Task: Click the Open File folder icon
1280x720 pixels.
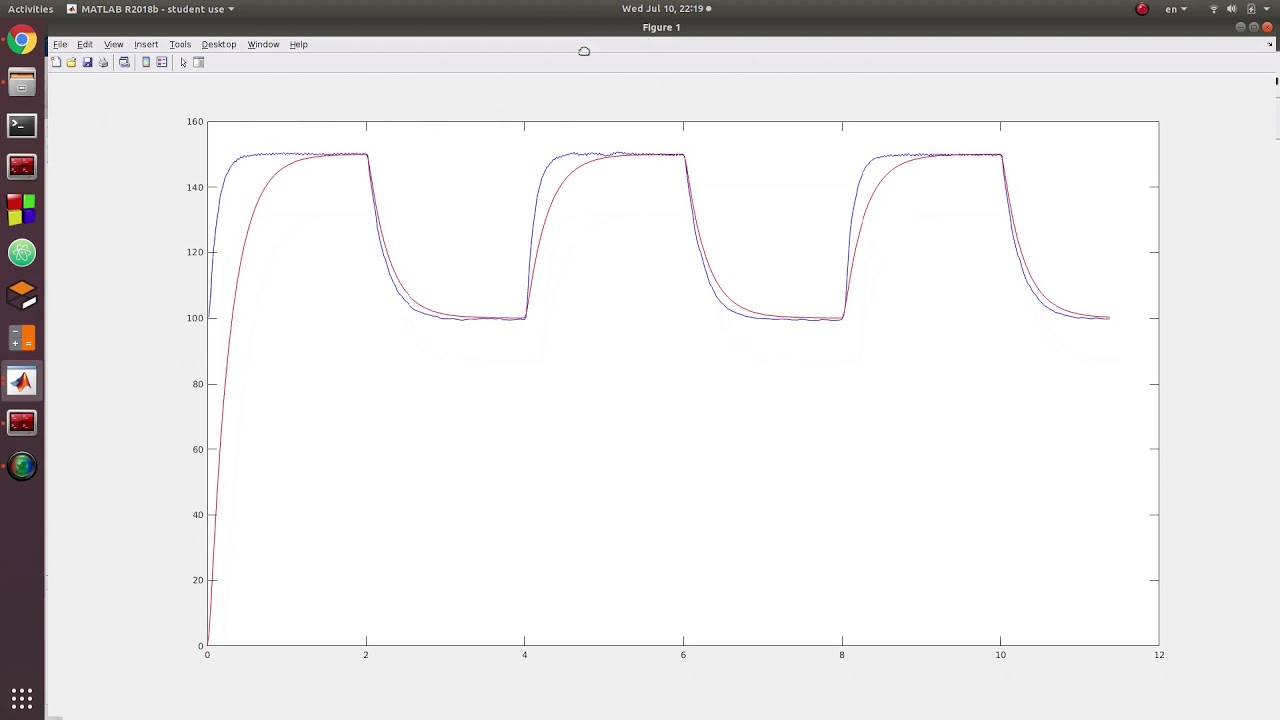Action: click(x=71, y=62)
